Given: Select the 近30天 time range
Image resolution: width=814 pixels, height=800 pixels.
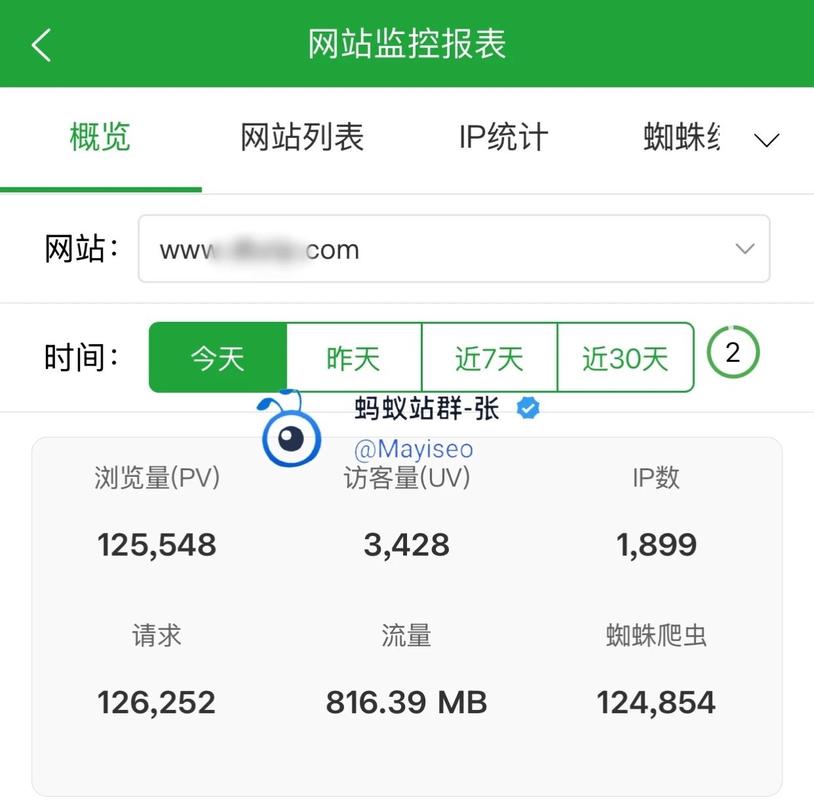Looking at the screenshot, I should (x=625, y=357).
